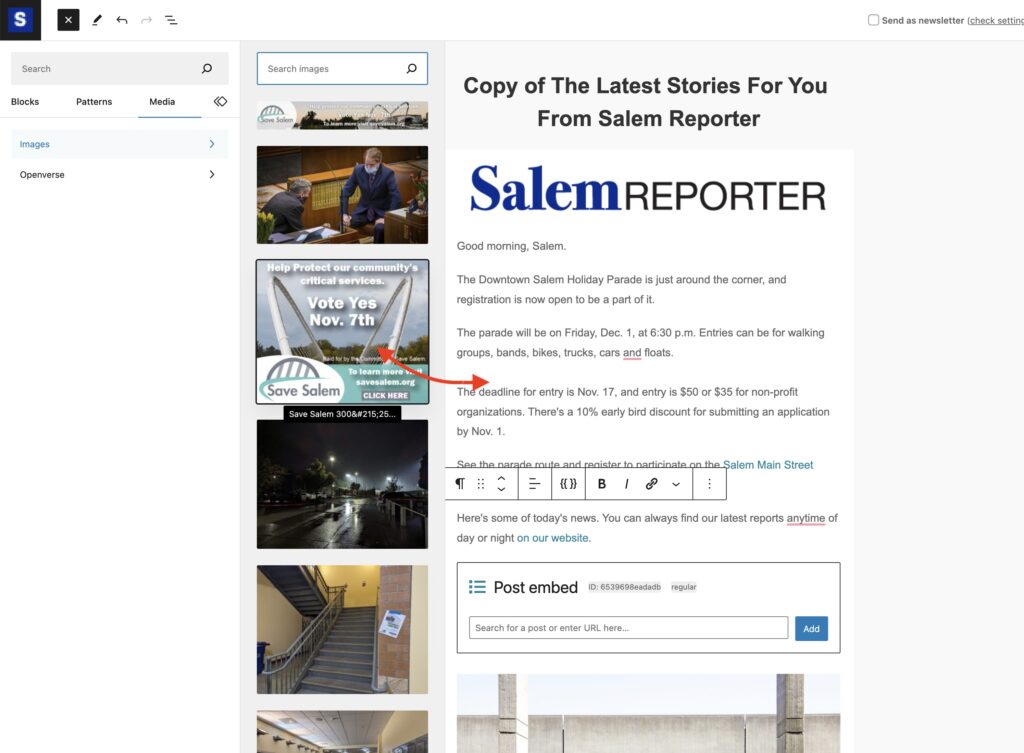Toggle bold formatting on paragraph
Image resolution: width=1024 pixels, height=753 pixels.
point(601,484)
